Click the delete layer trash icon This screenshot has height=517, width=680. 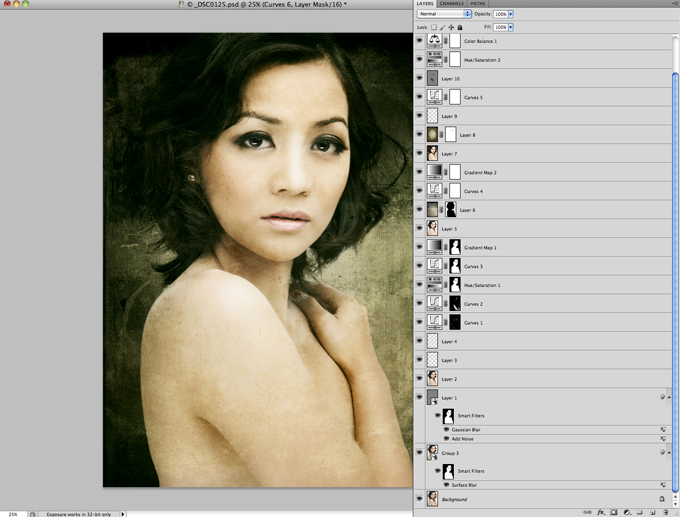tap(665, 511)
